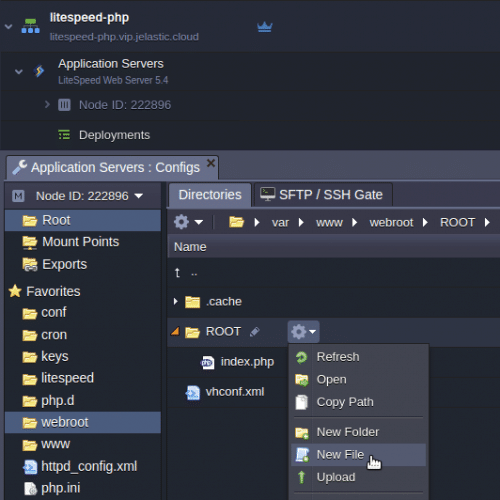Screen dimensions: 500x500
Task: Click the pencil rename icon beside ROOT
Action: tap(255, 332)
